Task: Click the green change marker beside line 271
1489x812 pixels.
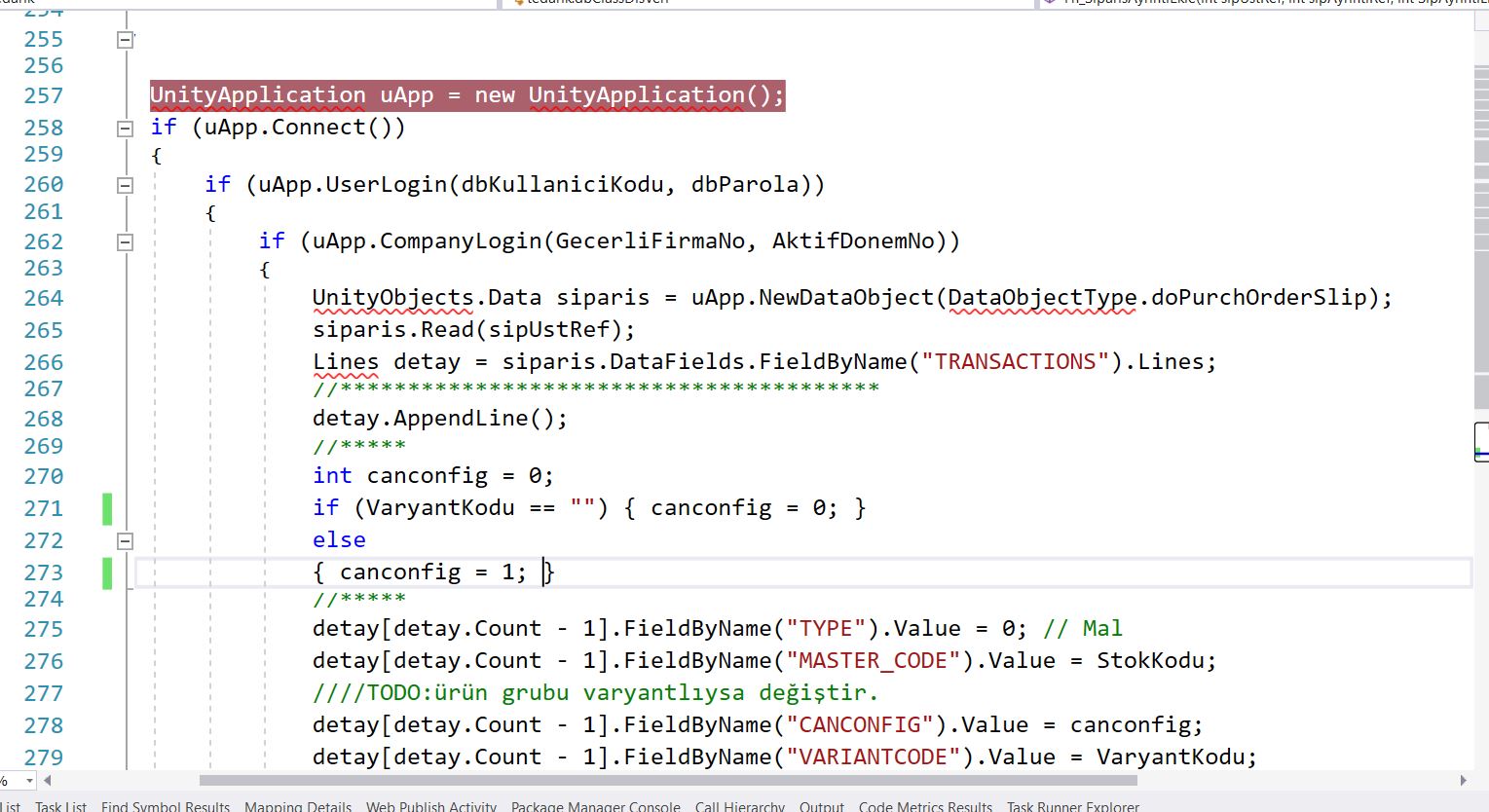Action: [x=107, y=509]
